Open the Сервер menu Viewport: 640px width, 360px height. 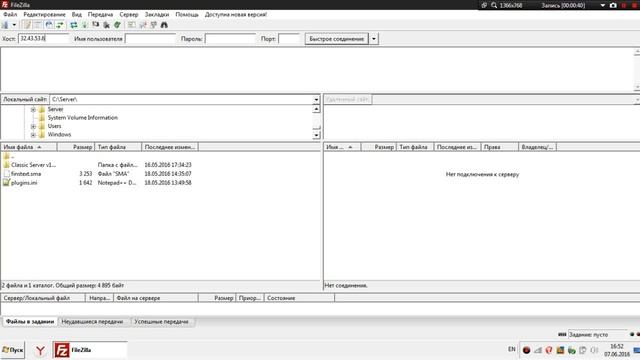[129, 14]
